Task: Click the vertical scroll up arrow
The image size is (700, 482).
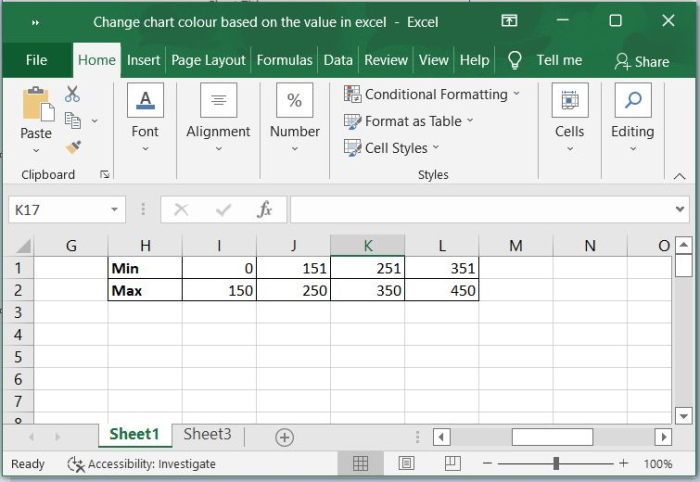Action: [683, 245]
